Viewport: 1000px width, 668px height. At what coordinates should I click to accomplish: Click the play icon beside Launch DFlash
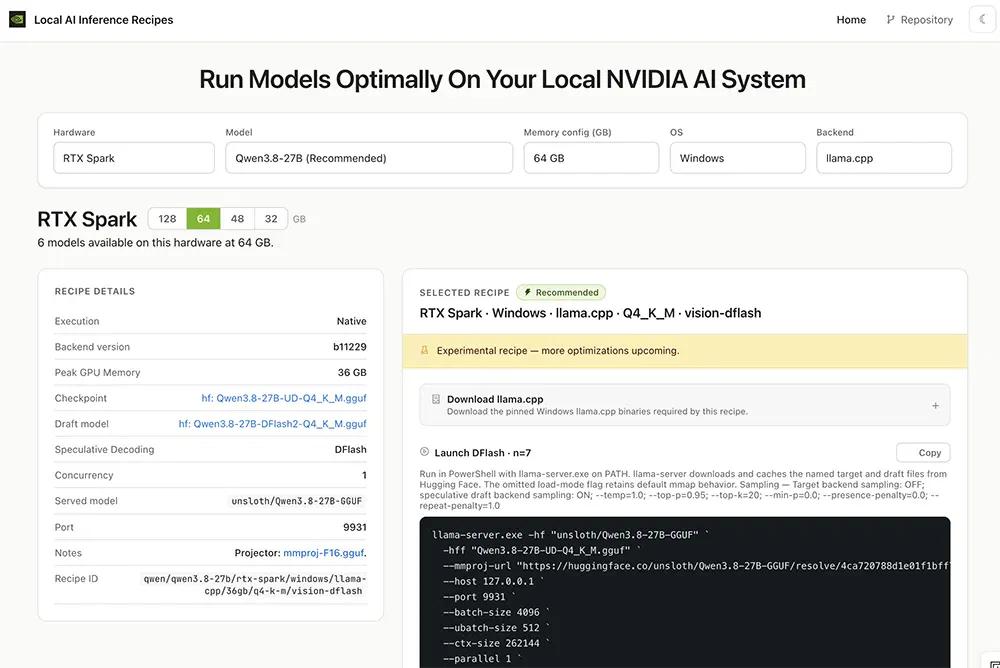pos(424,452)
